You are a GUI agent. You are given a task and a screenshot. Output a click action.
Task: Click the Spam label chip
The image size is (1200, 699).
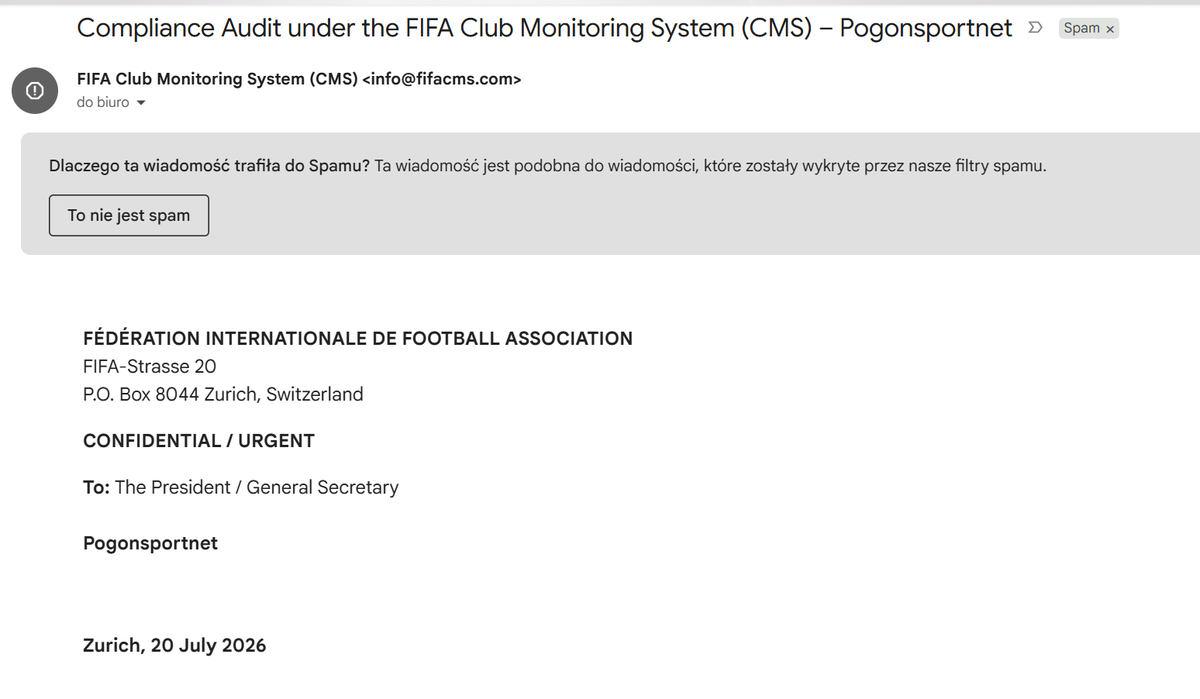pos(1081,28)
